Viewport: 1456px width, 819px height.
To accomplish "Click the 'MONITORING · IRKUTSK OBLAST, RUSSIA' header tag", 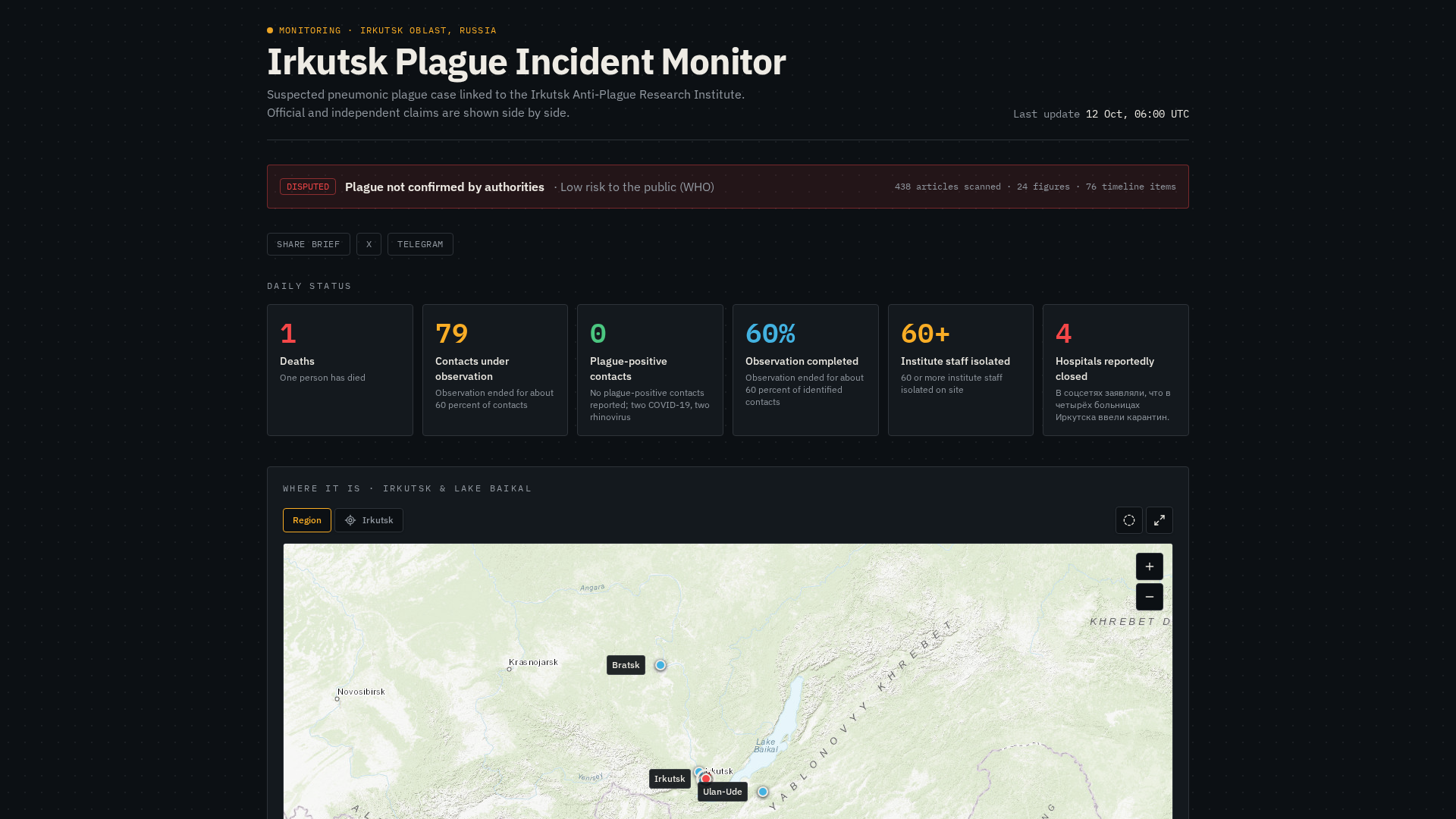I will coord(388,30).
